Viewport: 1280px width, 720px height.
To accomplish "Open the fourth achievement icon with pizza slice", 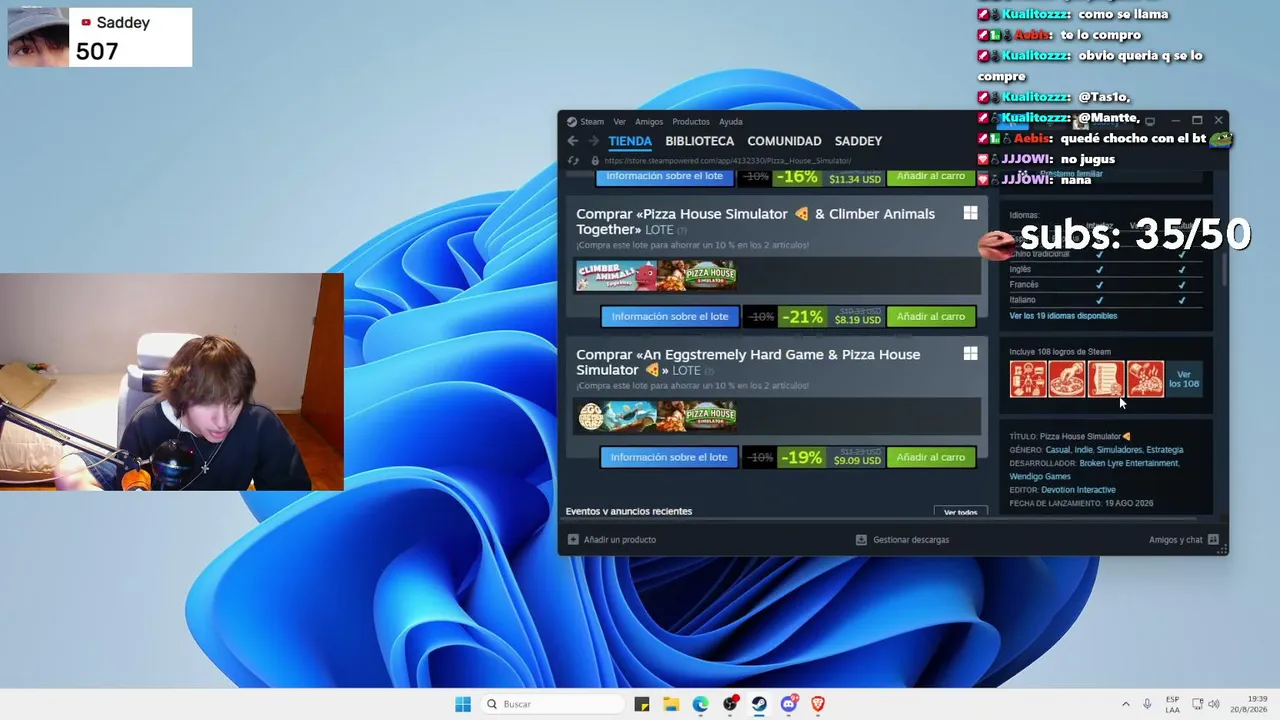I will (x=1145, y=379).
